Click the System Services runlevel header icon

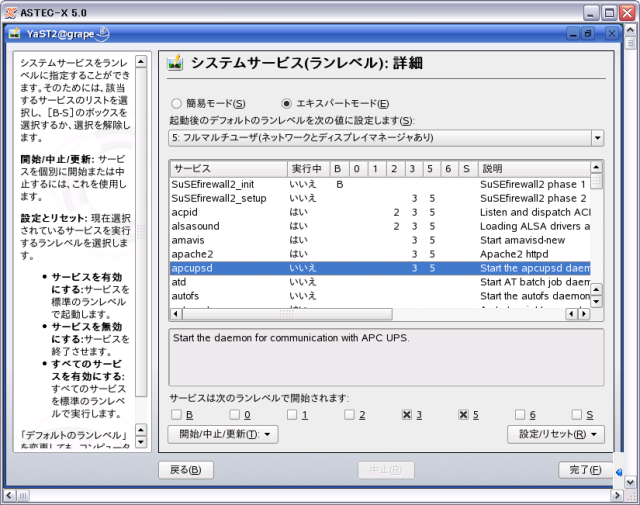(x=176, y=64)
